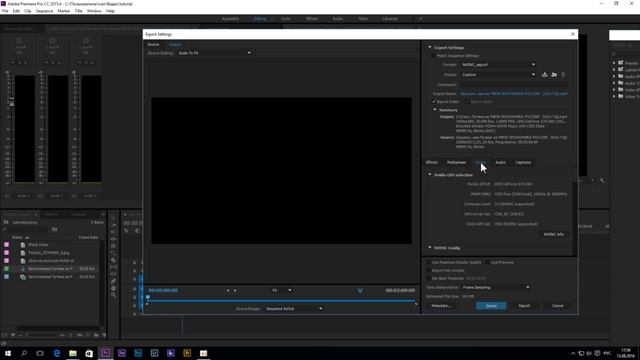Click the volume icon in system tray
This screenshot has height=360, width=640.
pyautogui.click(x=589, y=353)
